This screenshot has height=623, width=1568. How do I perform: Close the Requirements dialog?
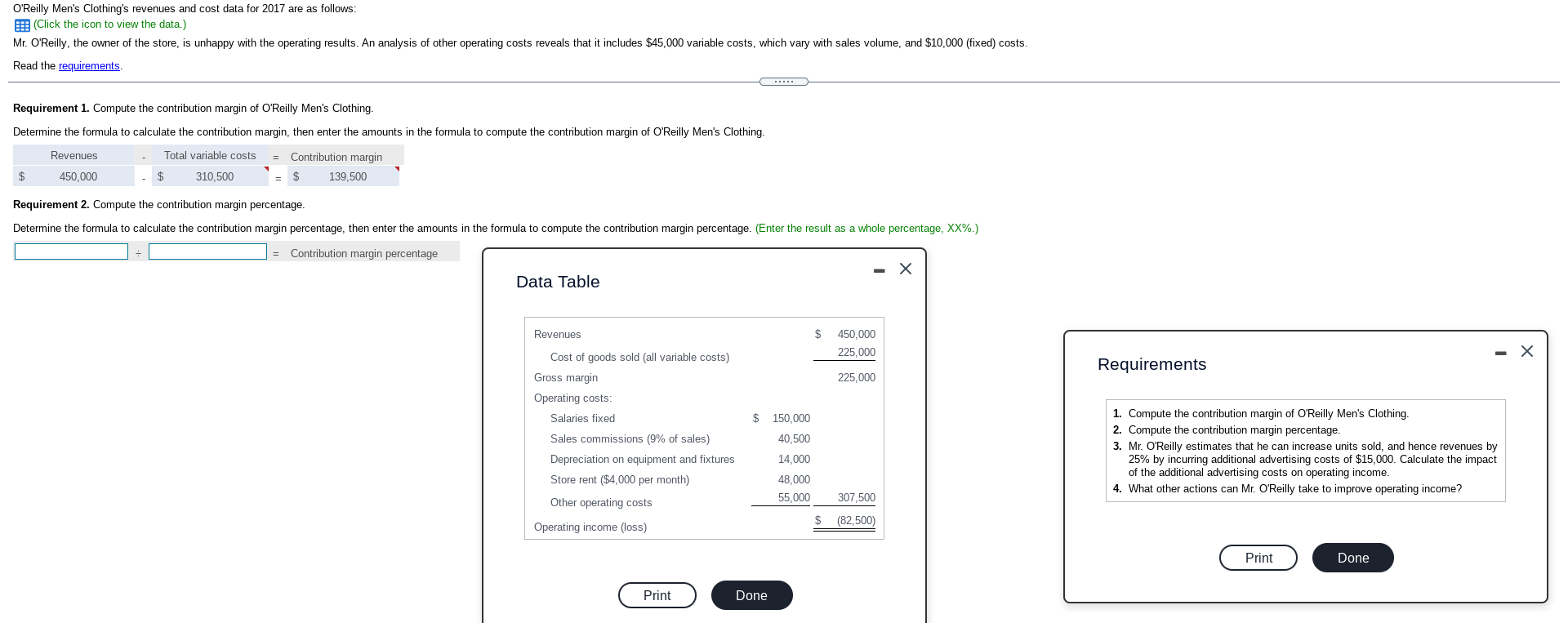click(1526, 351)
